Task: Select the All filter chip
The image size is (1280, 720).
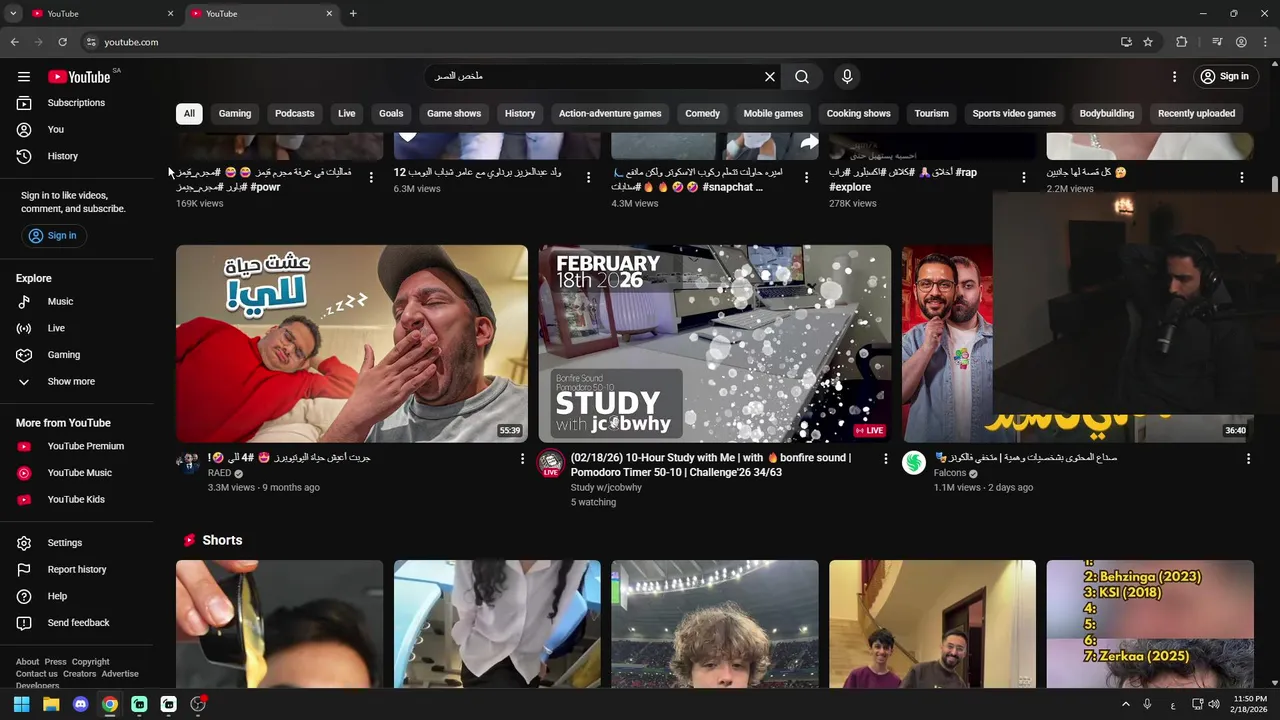Action: [189, 114]
